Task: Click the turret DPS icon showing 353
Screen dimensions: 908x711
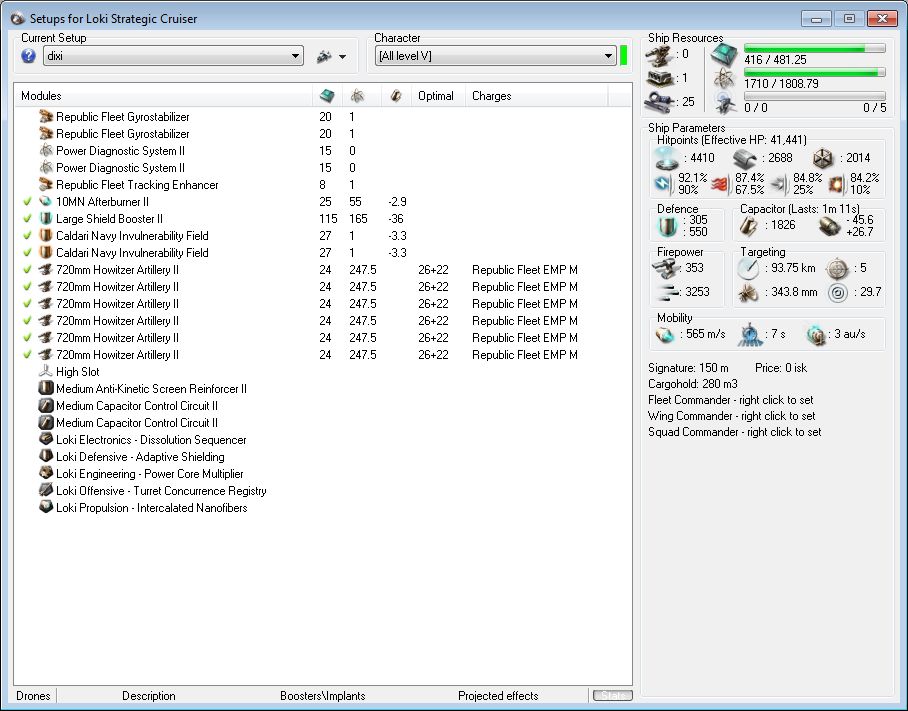Action: click(664, 268)
